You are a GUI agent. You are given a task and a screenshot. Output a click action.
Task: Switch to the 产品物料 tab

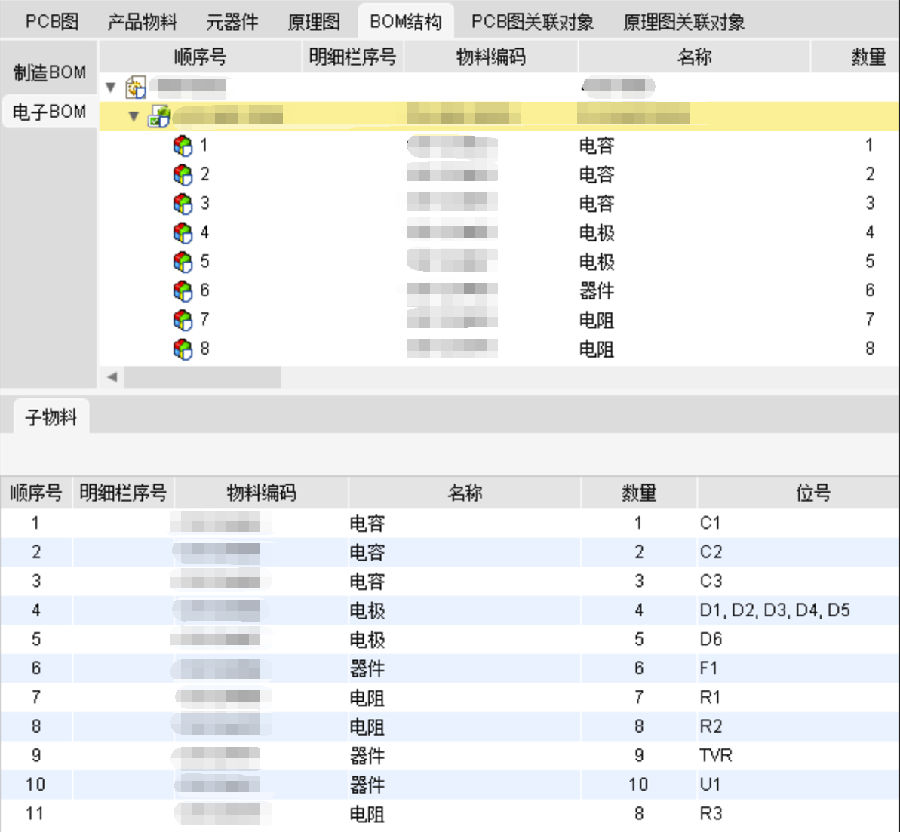click(x=142, y=22)
